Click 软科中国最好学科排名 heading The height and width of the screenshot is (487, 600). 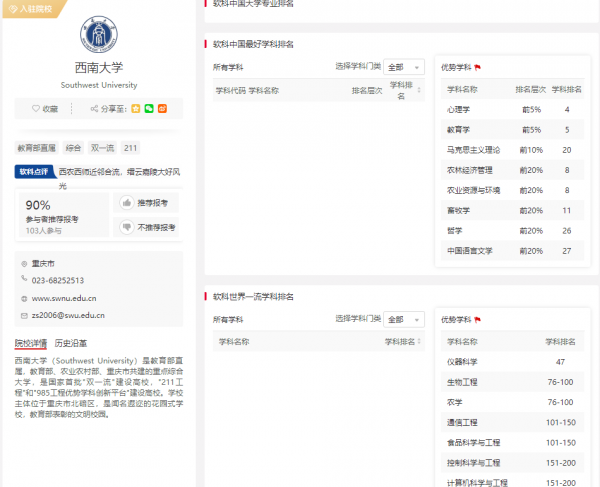point(253,44)
